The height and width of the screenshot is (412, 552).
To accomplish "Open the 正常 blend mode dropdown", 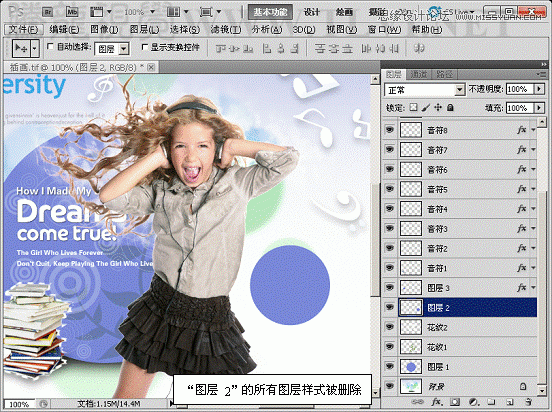I will pos(424,90).
